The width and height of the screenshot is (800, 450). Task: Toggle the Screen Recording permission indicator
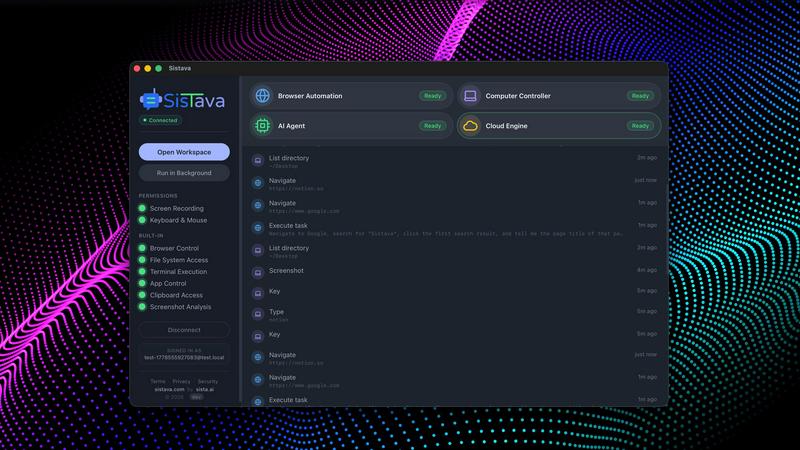(142, 208)
